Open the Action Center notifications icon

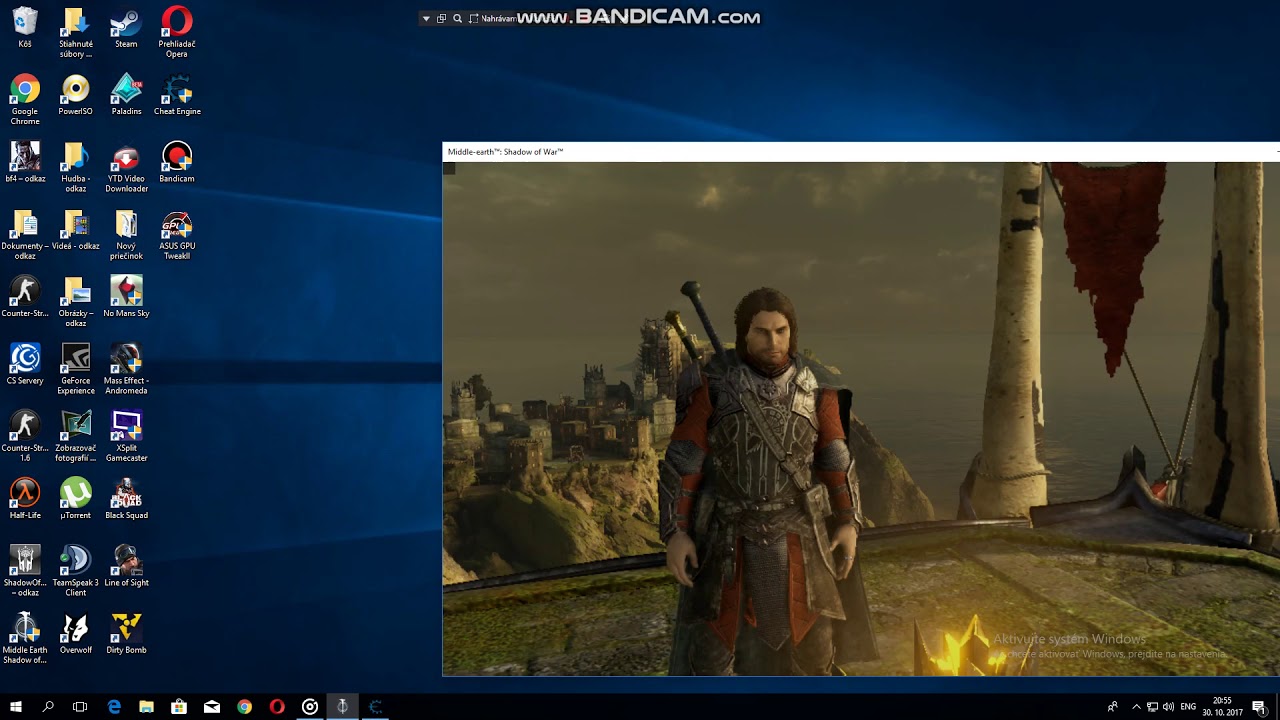pyautogui.click(x=1259, y=707)
